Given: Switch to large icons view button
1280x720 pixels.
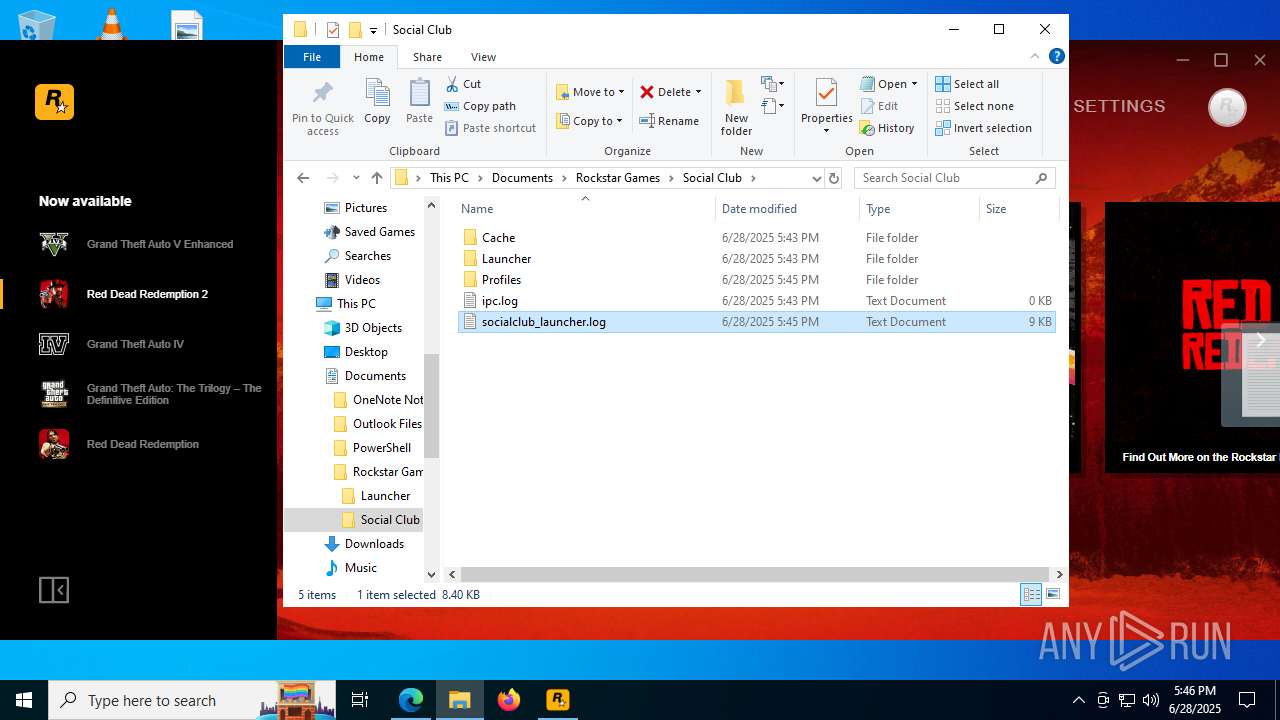Looking at the screenshot, I should (x=1053, y=595).
